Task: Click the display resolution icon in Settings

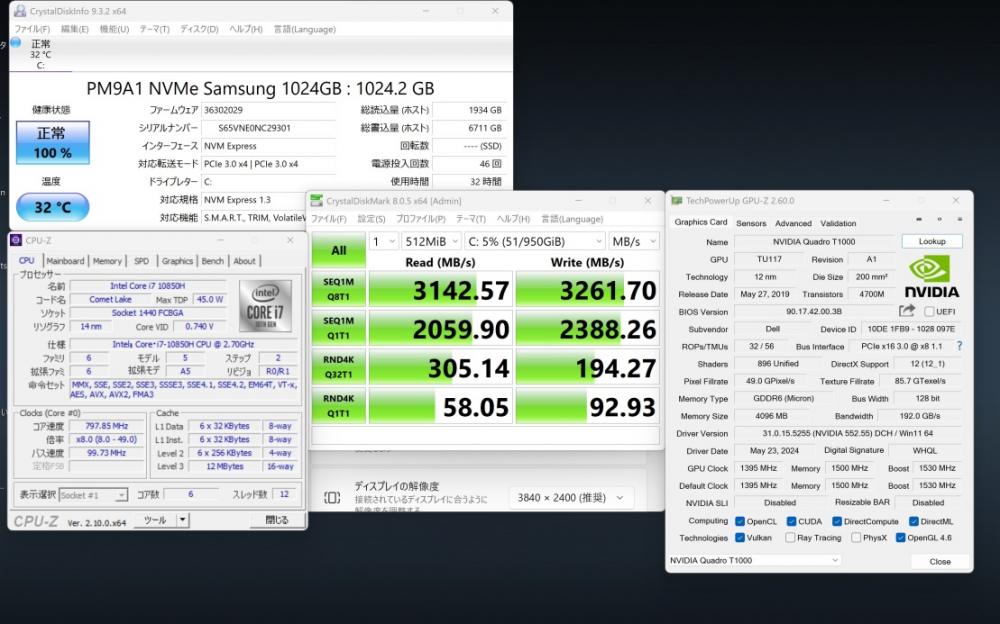Action: click(332, 497)
